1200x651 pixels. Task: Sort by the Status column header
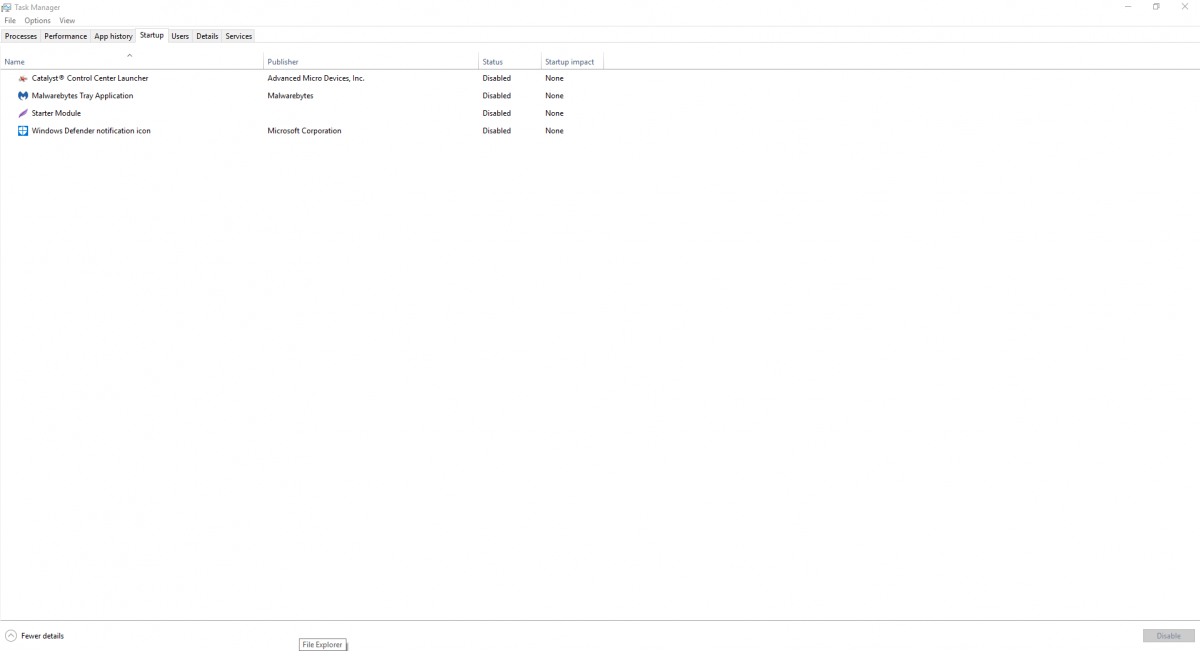(x=510, y=60)
